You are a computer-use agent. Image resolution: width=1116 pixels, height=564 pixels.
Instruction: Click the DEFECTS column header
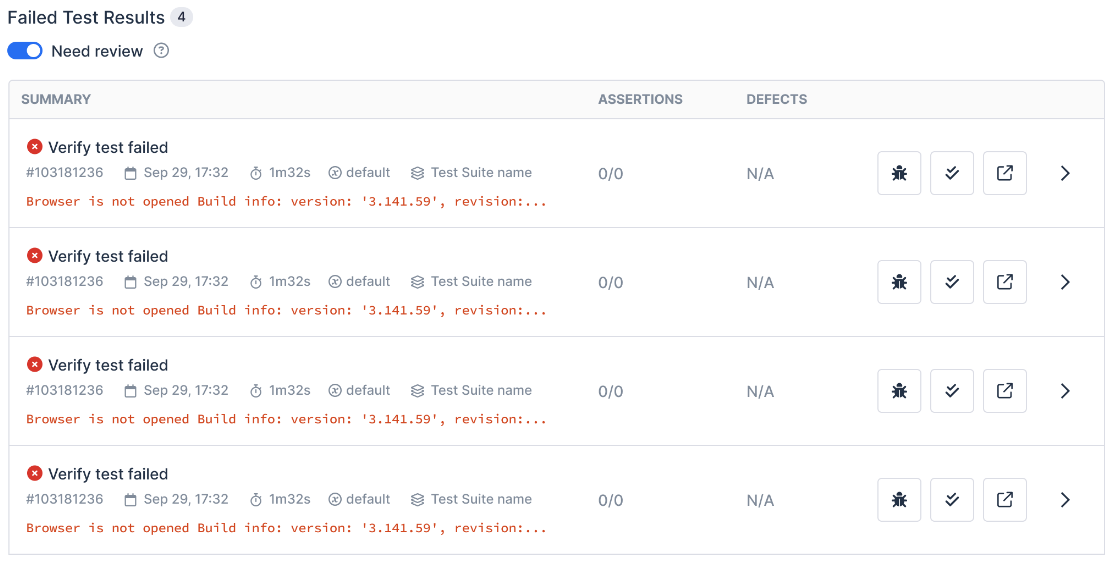(x=776, y=99)
